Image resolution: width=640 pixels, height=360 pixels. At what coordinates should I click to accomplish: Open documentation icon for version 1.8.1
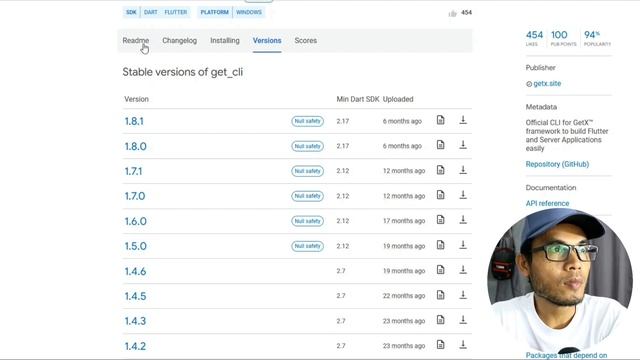click(440, 120)
